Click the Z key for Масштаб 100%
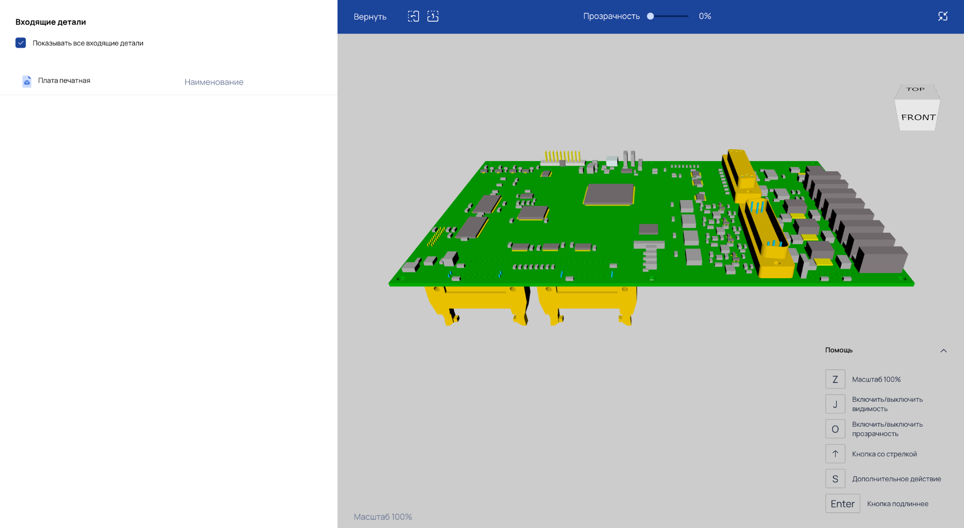964x528 pixels. 835,379
